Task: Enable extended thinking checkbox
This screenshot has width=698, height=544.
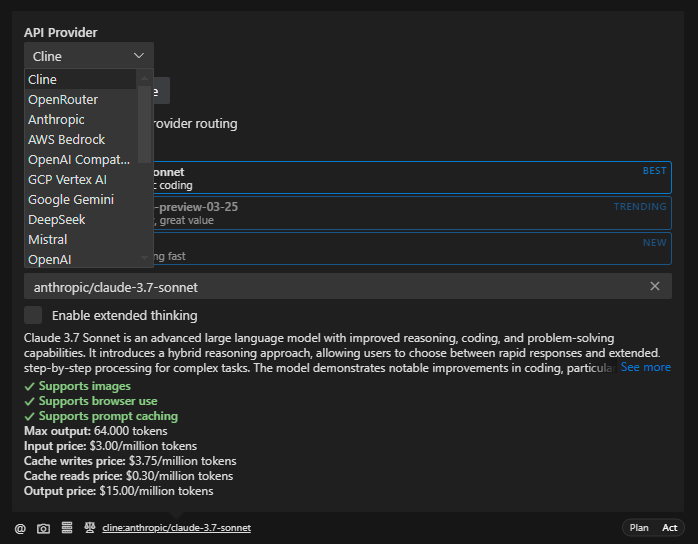Action: pyautogui.click(x=33, y=315)
